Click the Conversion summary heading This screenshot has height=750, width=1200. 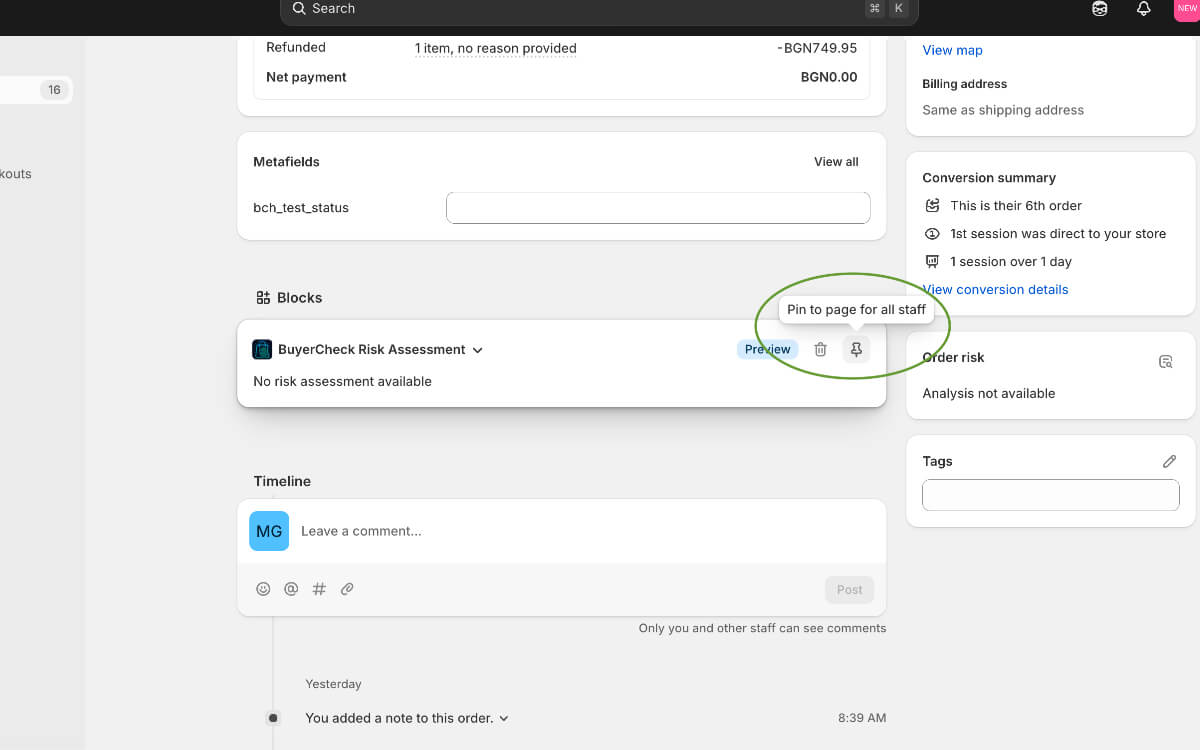click(x=989, y=177)
